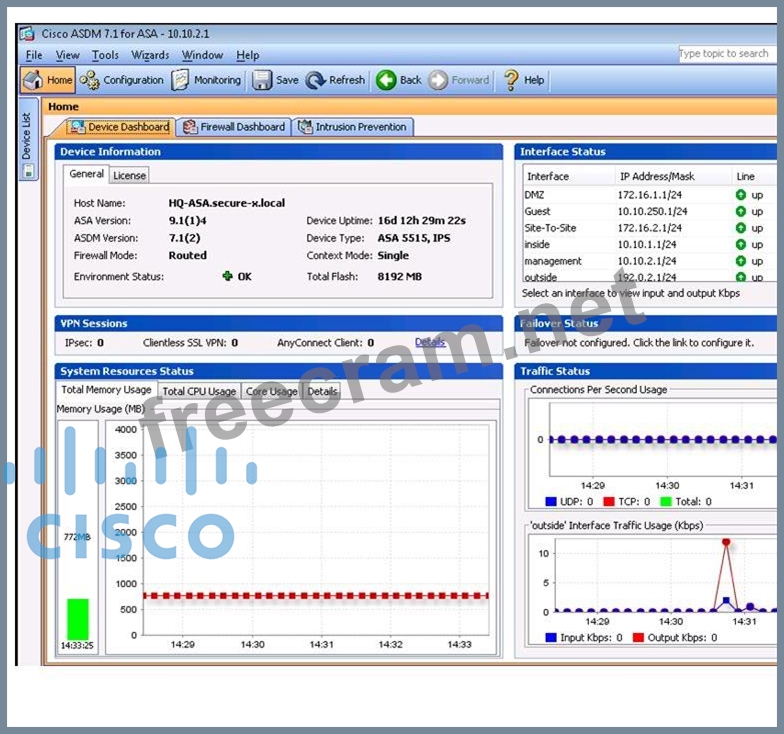Click the search topic input field
The image size is (784, 734).
[x=724, y=54]
